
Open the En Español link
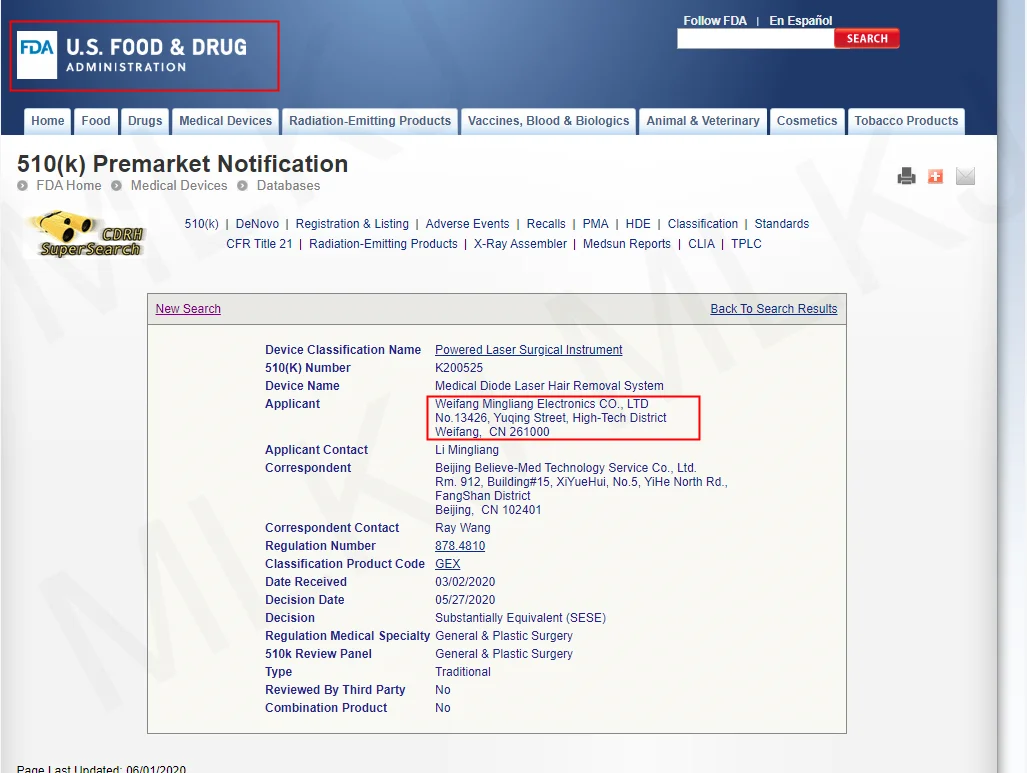pyautogui.click(x=800, y=20)
